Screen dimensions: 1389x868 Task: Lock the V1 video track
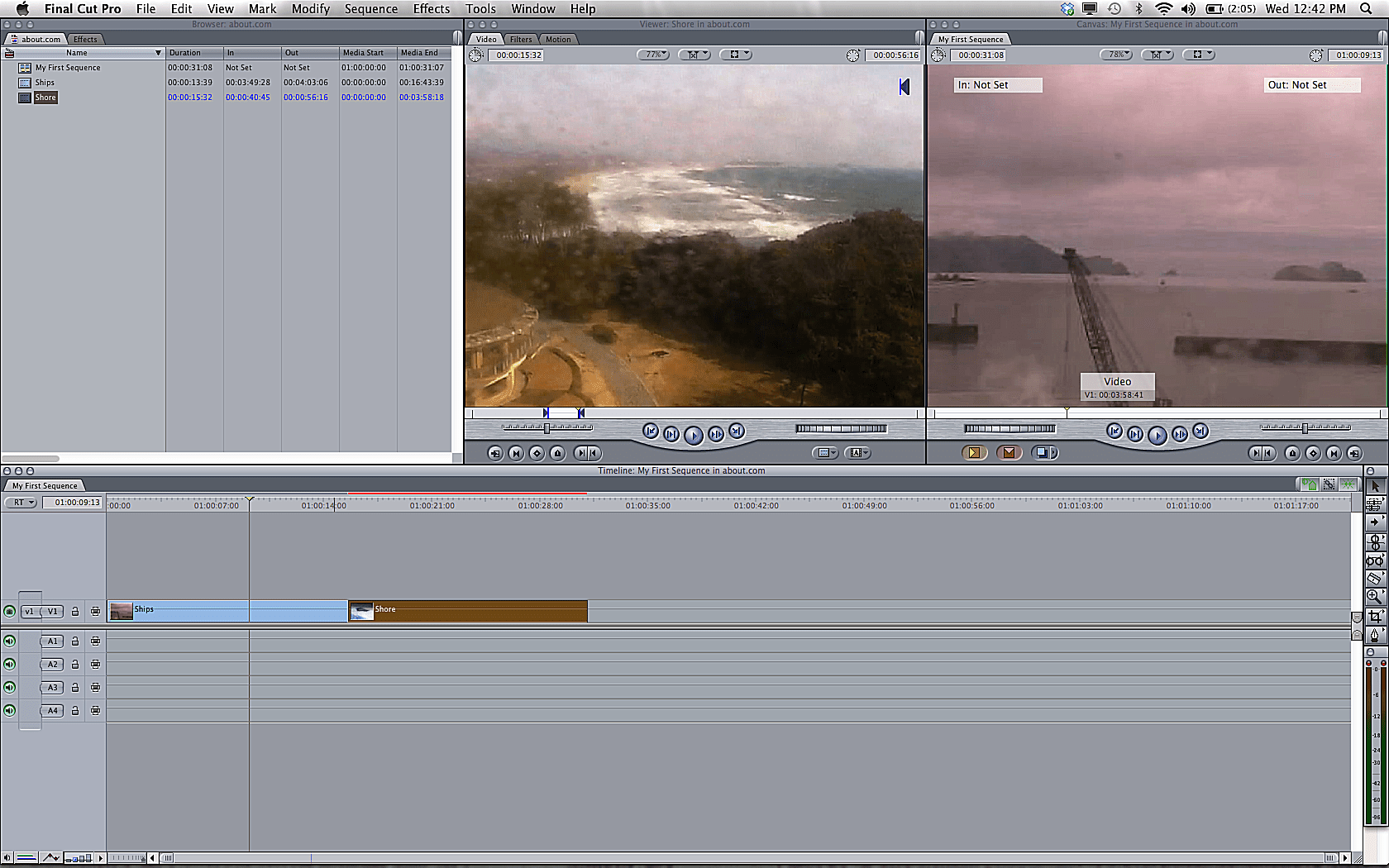point(74,612)
